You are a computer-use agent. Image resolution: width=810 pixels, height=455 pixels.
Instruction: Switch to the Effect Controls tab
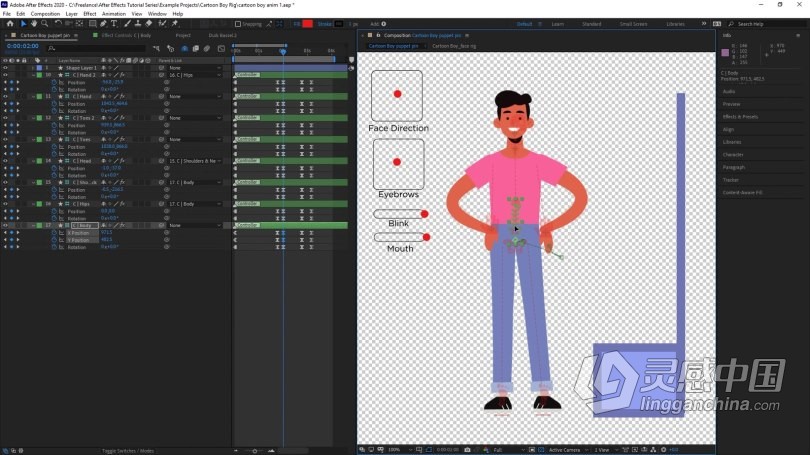click(127, 35)
